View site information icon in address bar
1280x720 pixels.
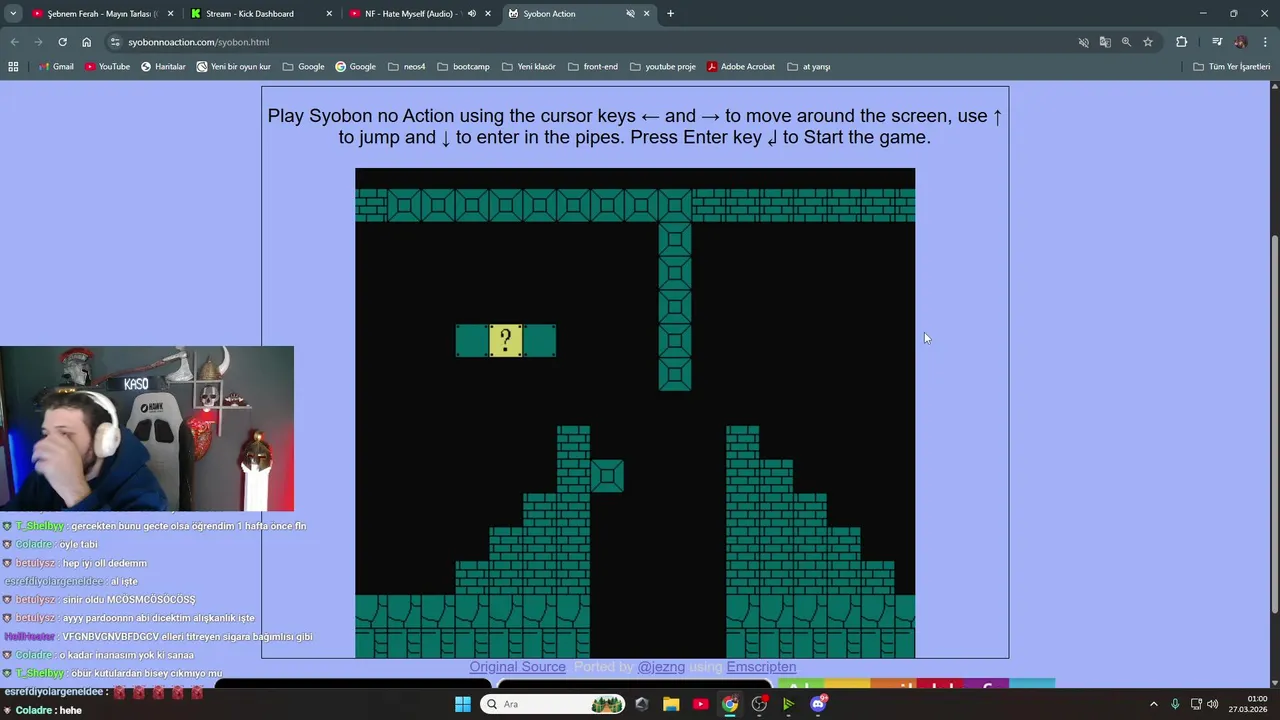pos(115,42)
